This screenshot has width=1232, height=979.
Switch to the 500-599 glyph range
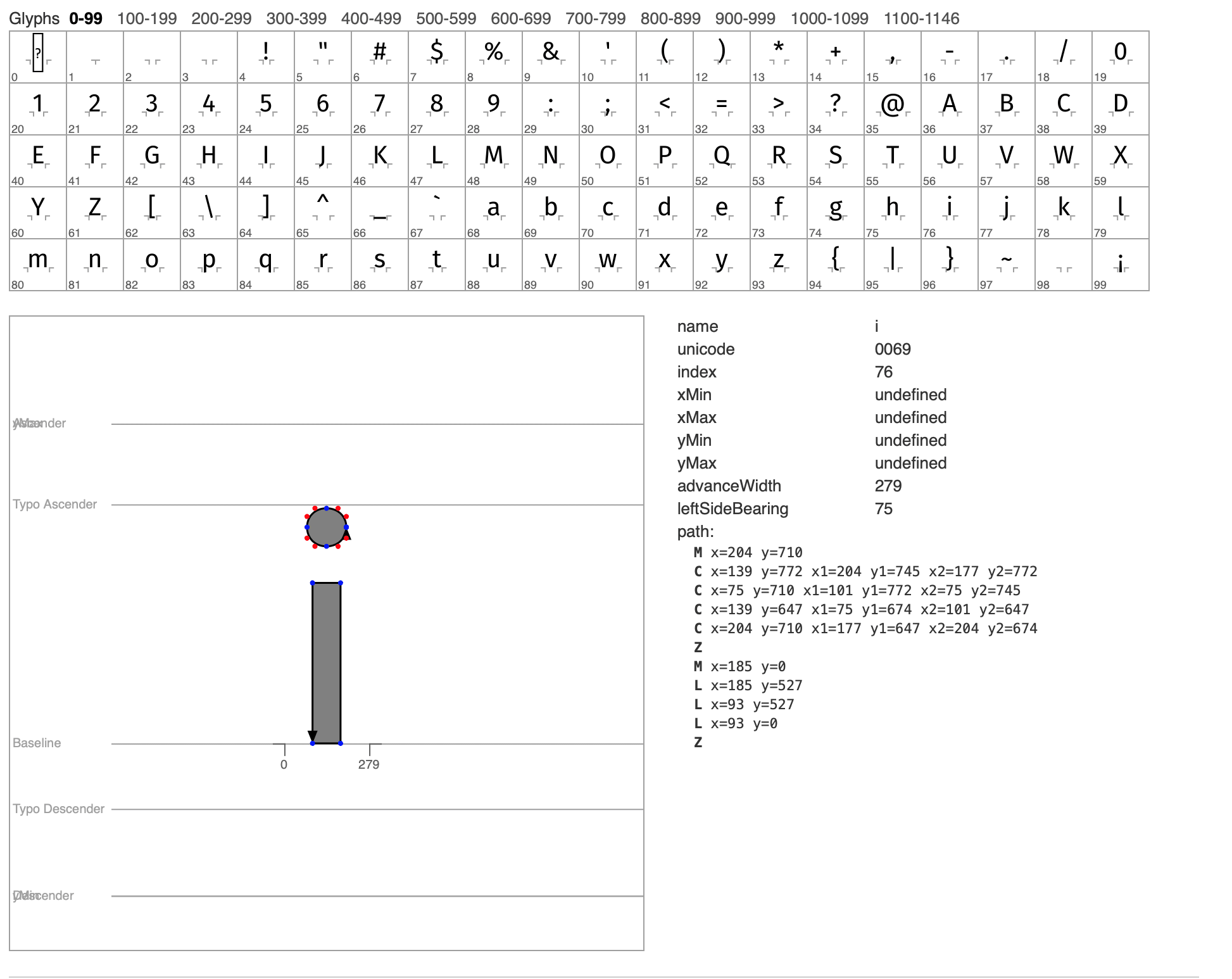pos(446,18)
